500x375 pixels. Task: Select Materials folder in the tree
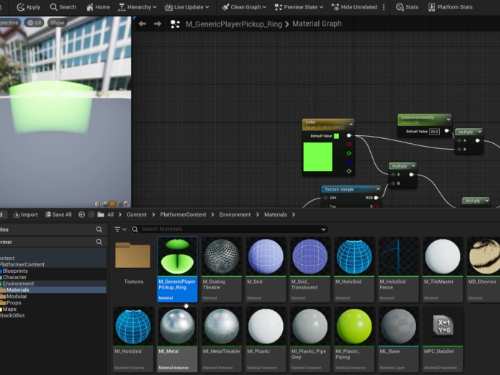[18, 290]
